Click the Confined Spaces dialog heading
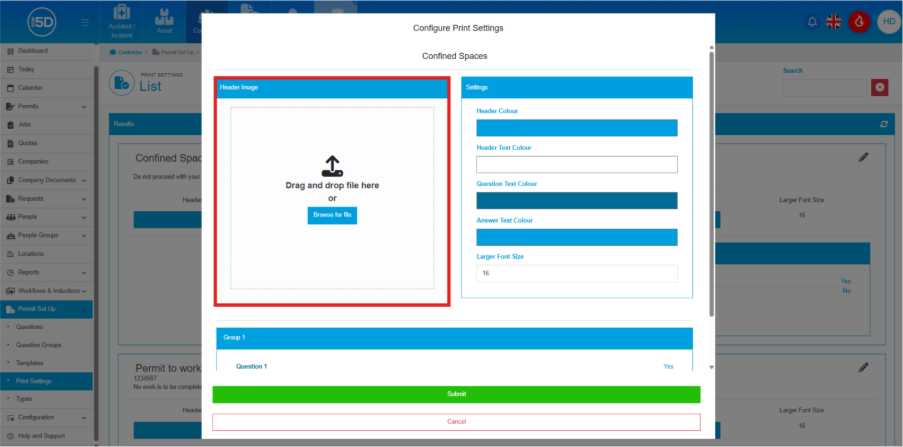The width and height of the screenshot is (903, 447). click(x=454, y=56)
